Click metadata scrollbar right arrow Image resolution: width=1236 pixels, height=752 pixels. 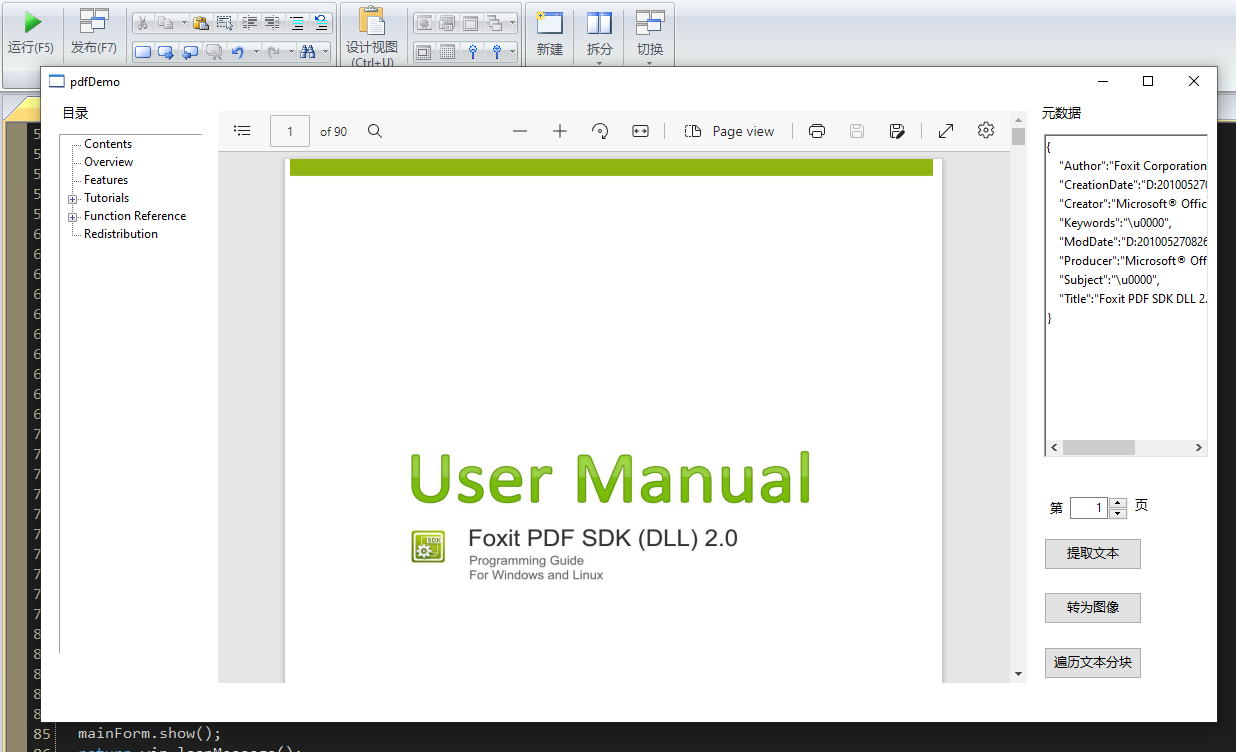(1199, 448)
